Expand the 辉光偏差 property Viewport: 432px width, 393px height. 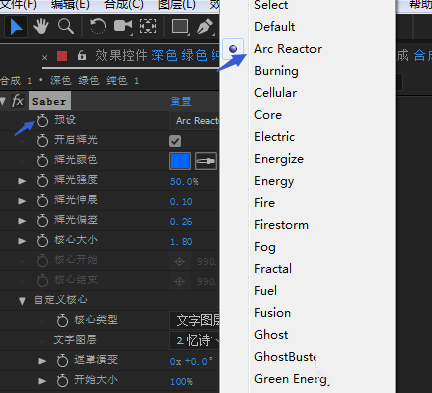point(22,221)
